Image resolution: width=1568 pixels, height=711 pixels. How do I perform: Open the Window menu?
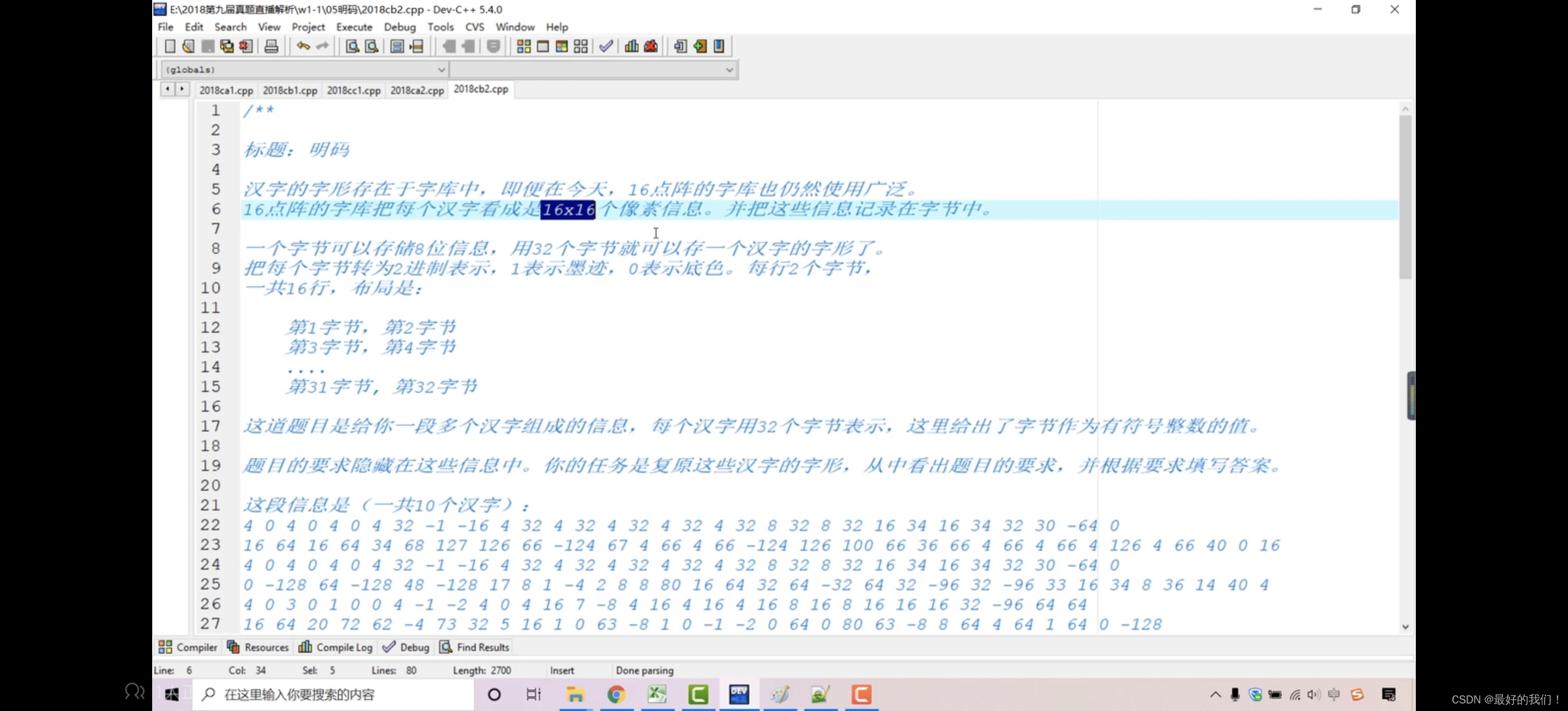515,27
